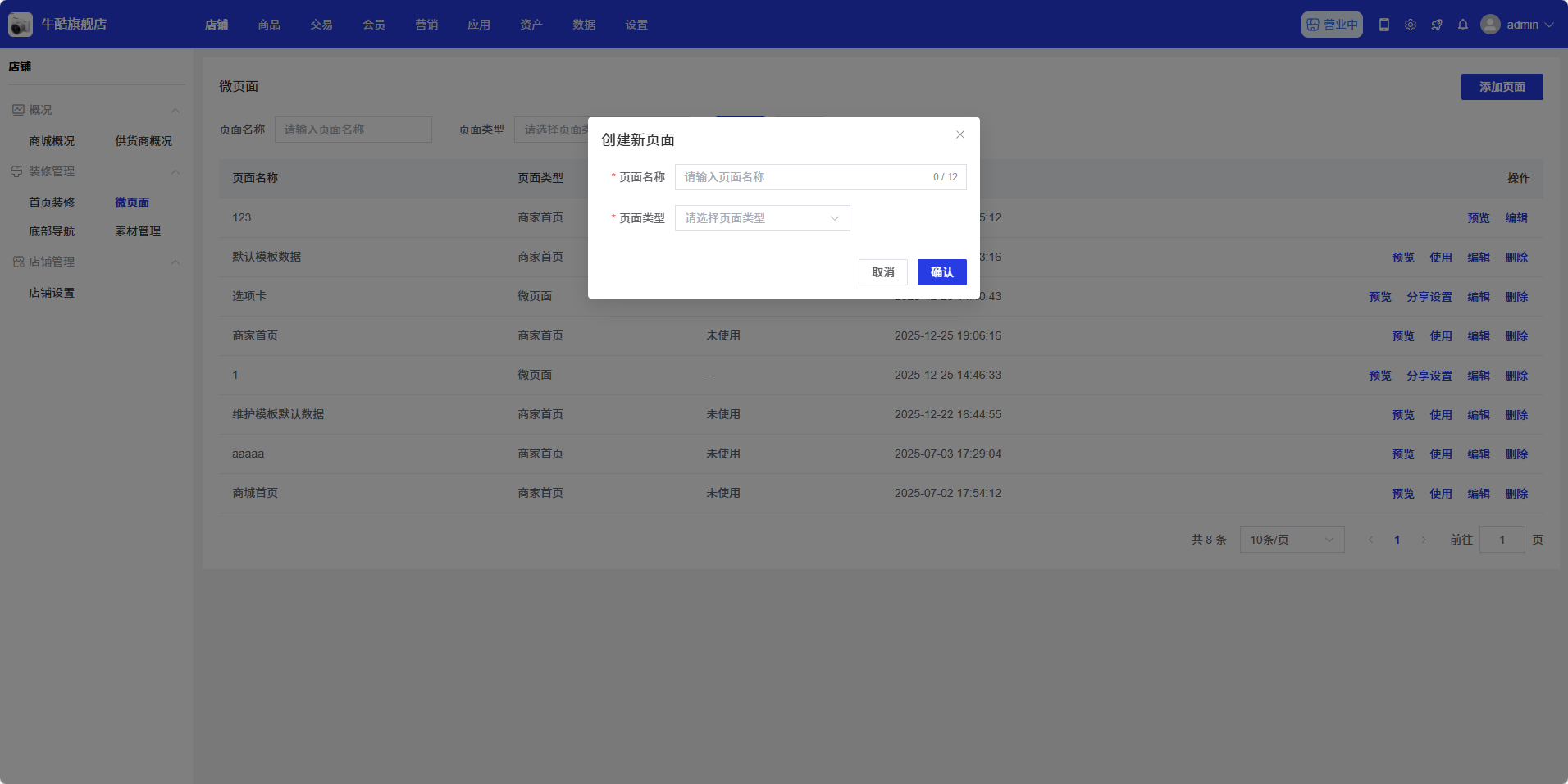Collapse the 概况 sidebar section
The image size is (1568, 784).
(175, 110)
